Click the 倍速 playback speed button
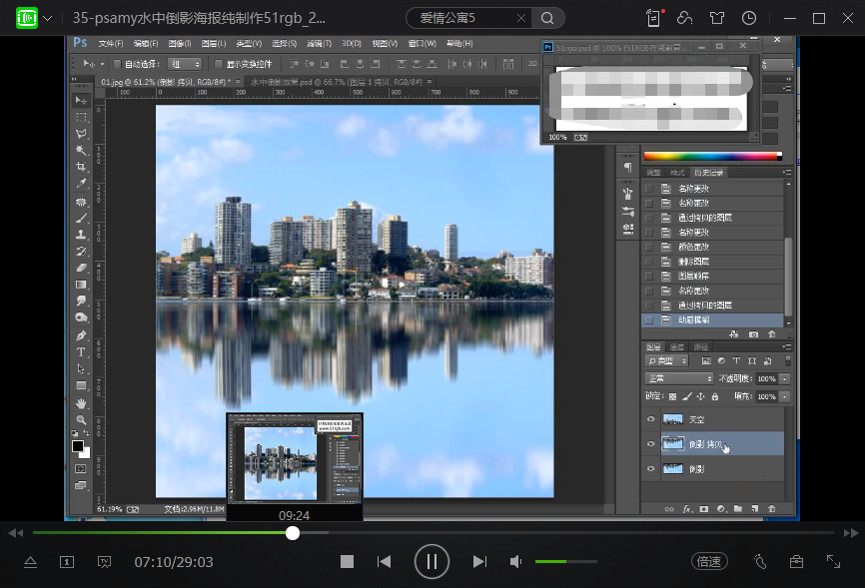The width and height of the screenshot is (865, 588). [x=709, y=562]
